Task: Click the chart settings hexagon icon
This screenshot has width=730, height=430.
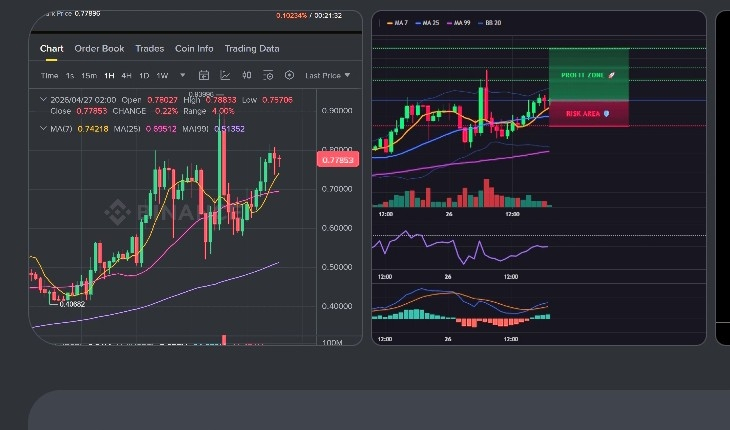Action: point(289,75)
